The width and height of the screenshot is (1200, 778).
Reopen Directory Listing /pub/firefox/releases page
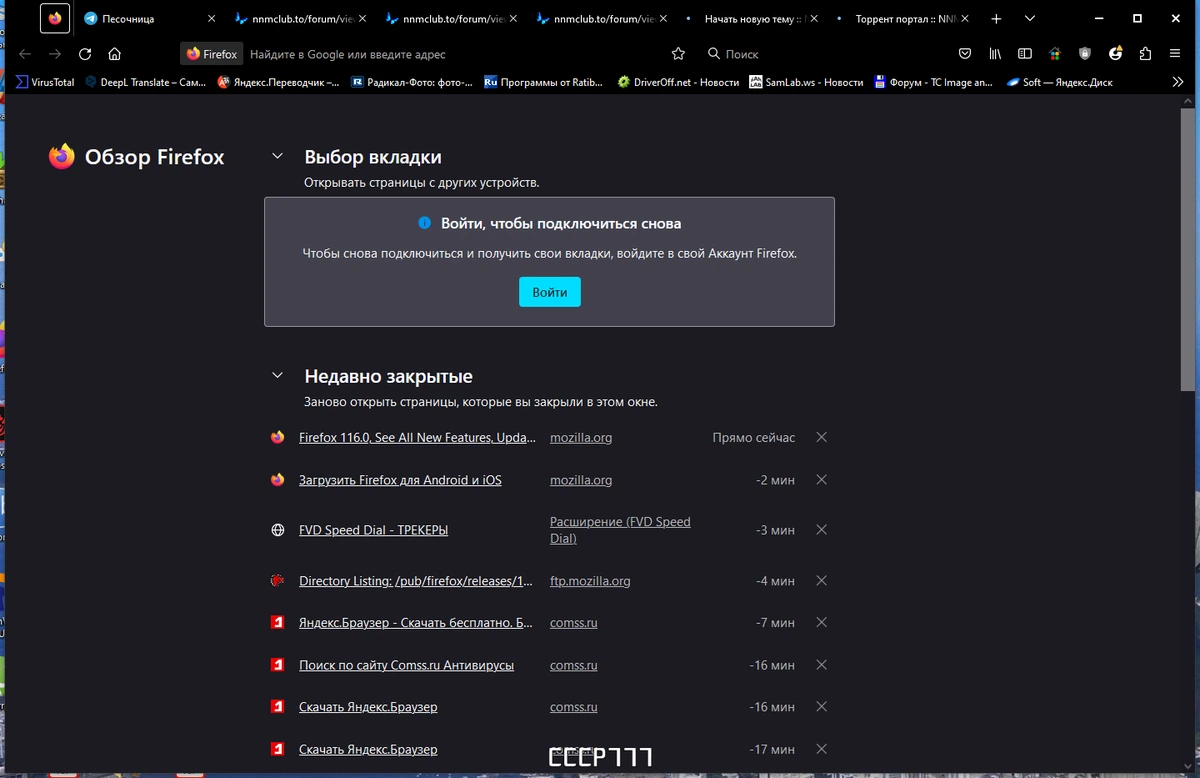pyautogui.click(x=417, y=581)
